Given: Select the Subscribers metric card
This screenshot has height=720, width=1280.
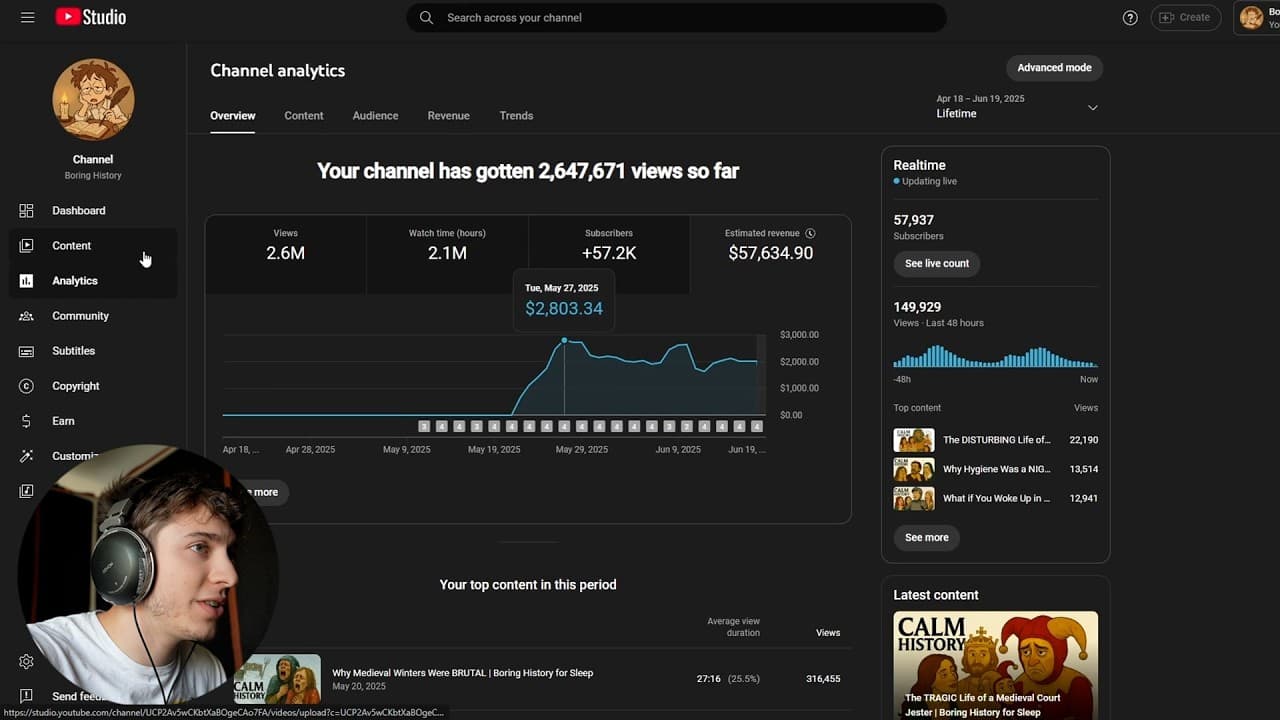Looking at the screenshot, I should (x=609, y=254).
